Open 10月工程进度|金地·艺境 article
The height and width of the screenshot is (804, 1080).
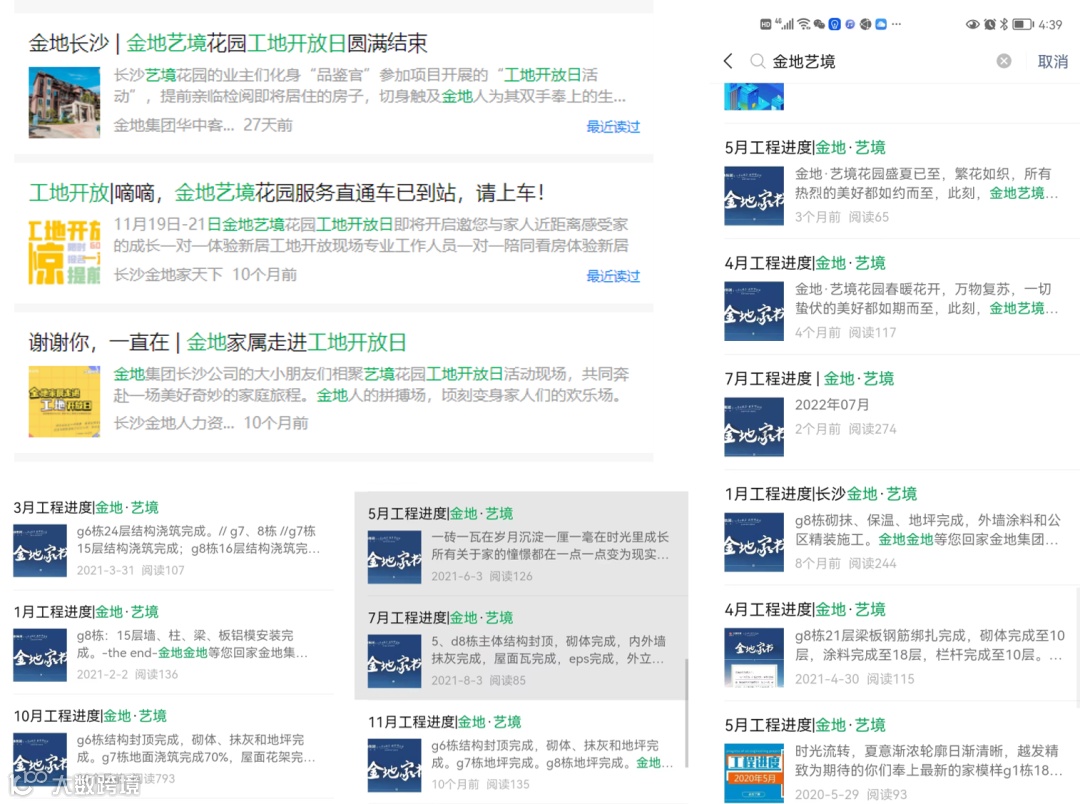pyautogui.click(x=90, y=715)
